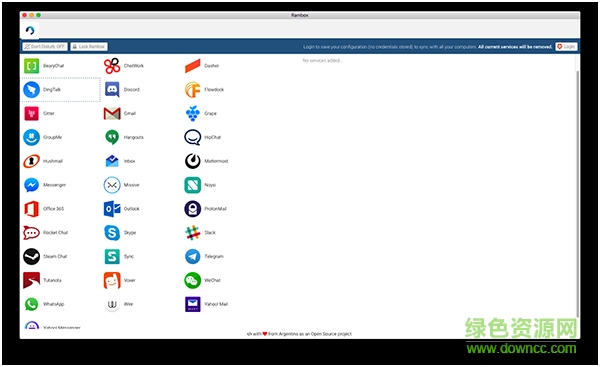Image resolution: width=600 pixels, height=367 pixels.
Task: Add the BearyChat service icon
Action: click(31, 66)
